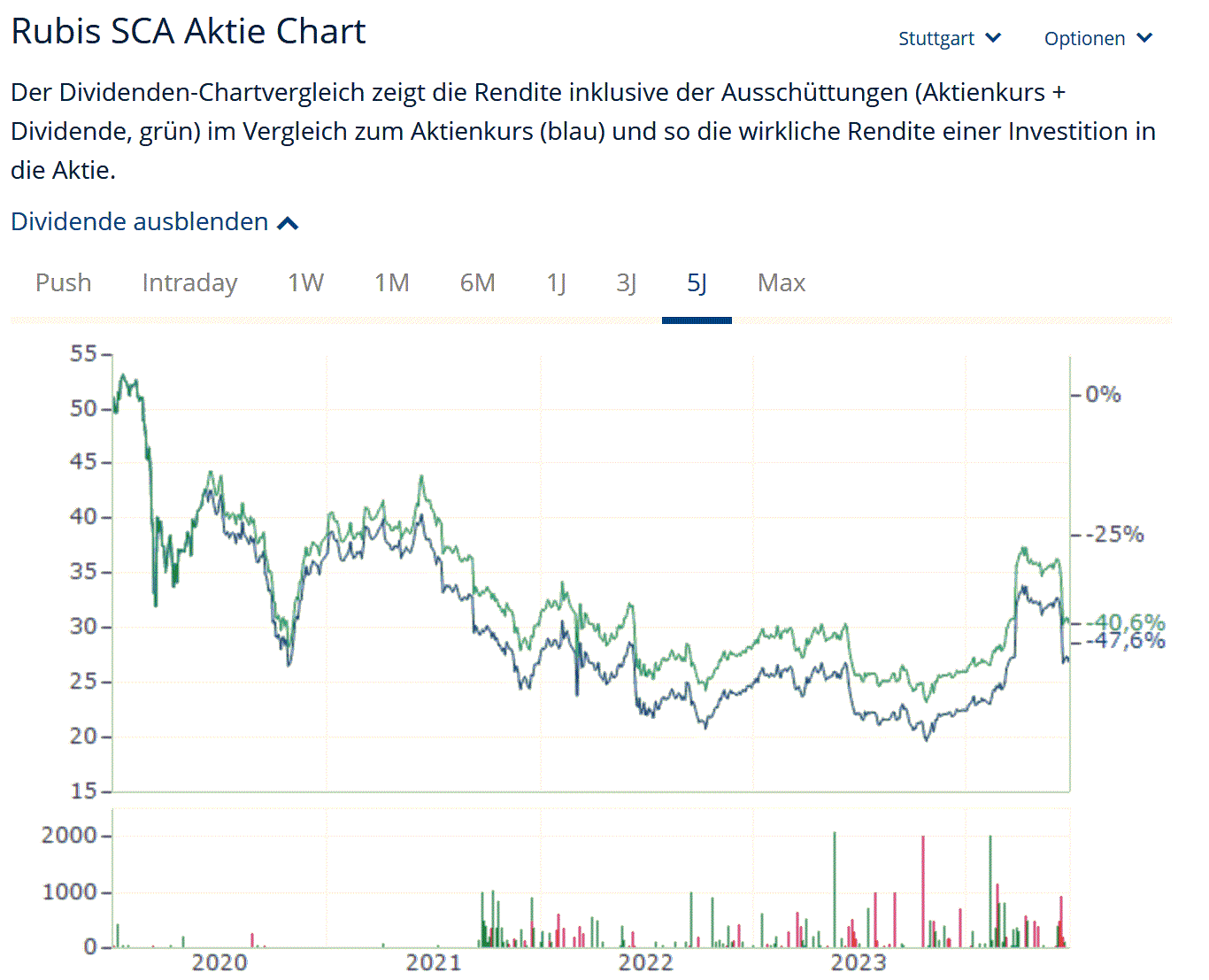
Task: Click chevron beside Dividende ausblenden
Action: (288, 223)
